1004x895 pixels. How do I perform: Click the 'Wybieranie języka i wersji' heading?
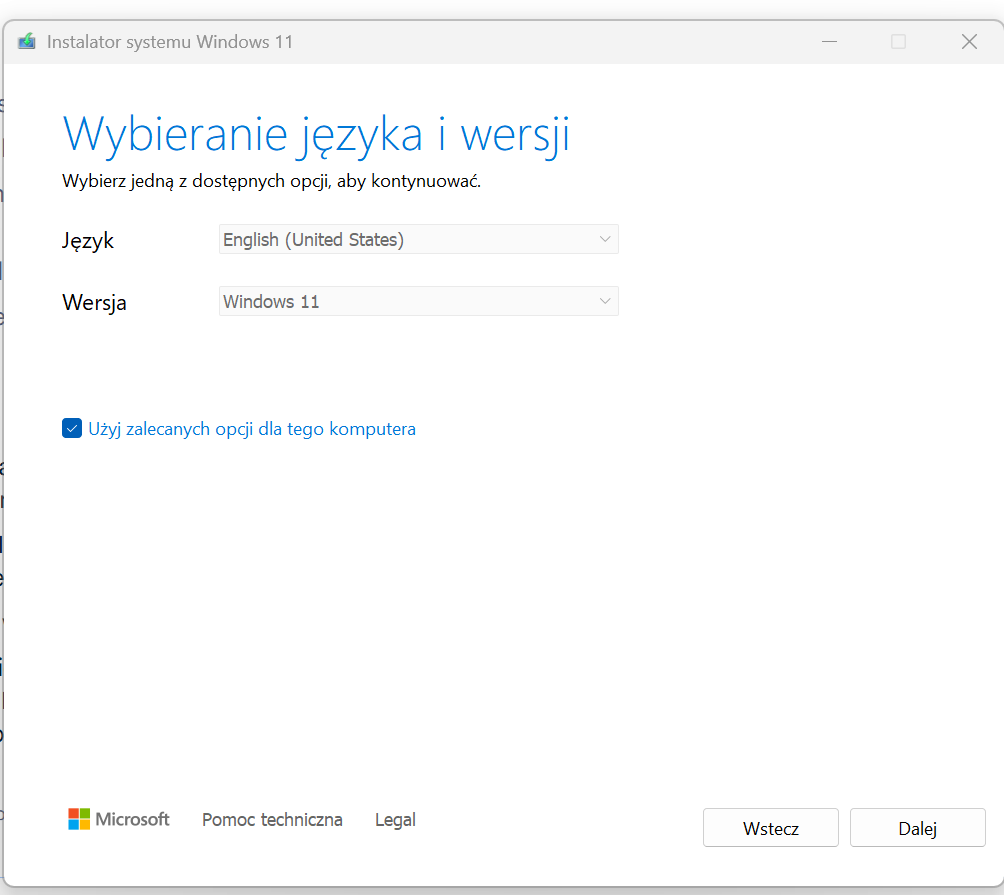(316, 135)
